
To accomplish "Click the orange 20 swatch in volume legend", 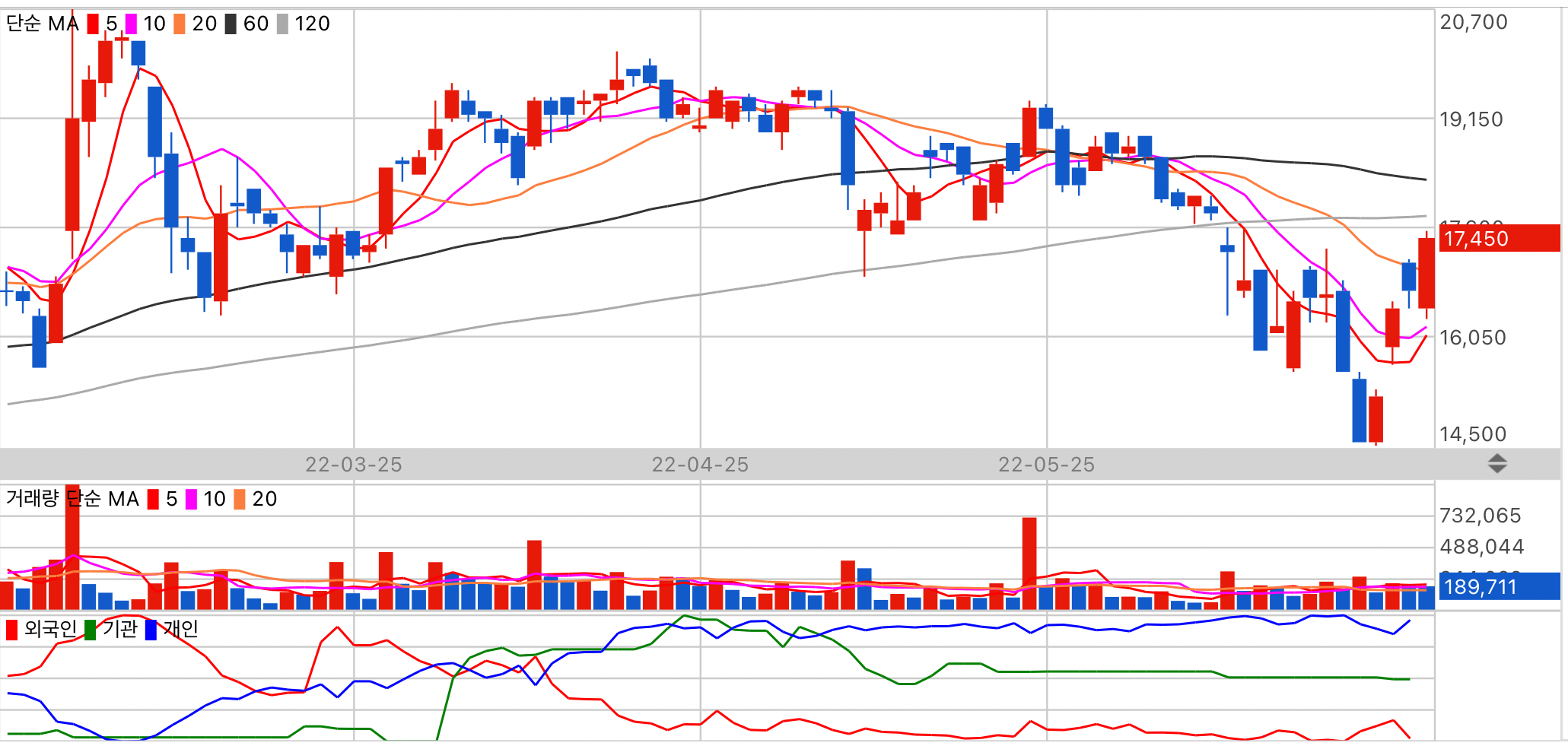I will pos(240,499).
